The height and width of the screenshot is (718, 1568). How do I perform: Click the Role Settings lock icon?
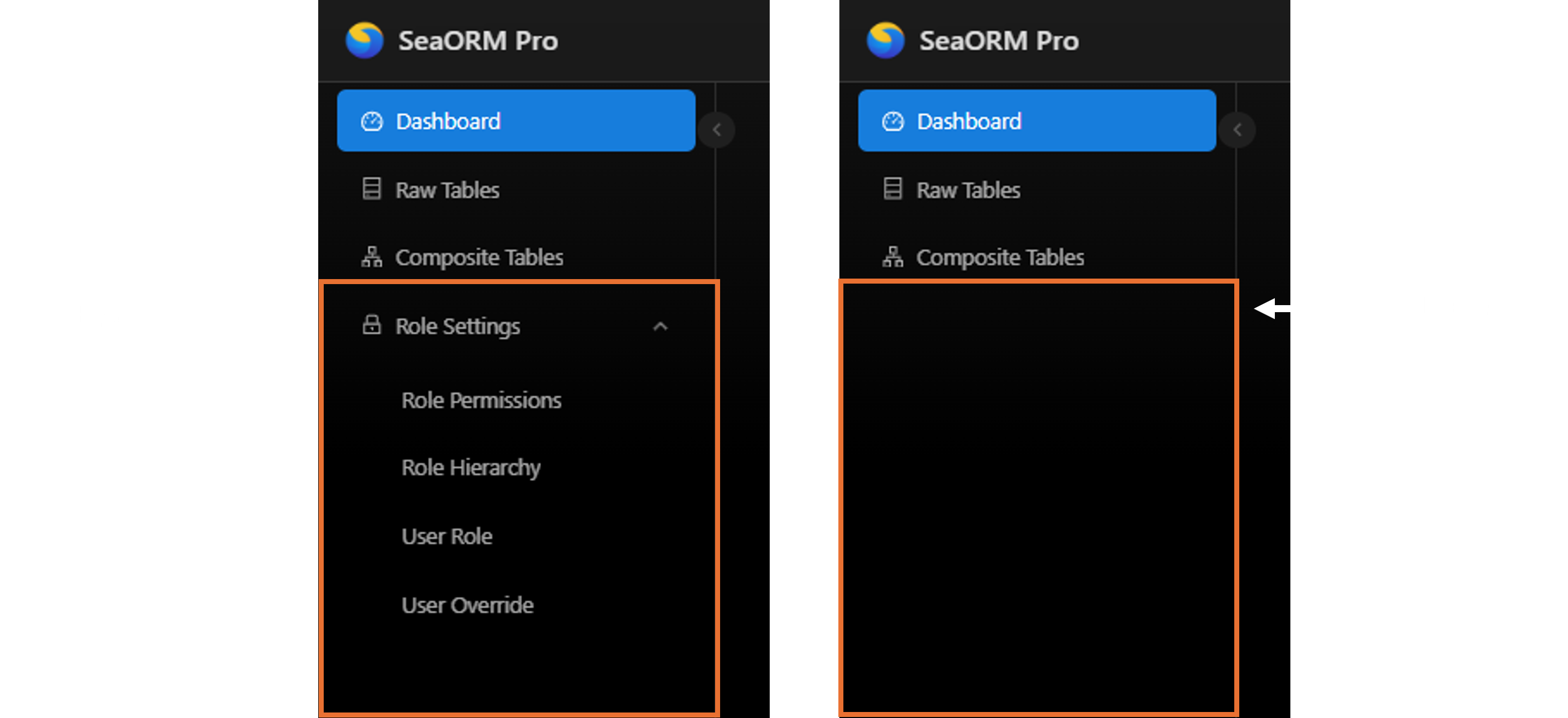[x=371, y=325]
